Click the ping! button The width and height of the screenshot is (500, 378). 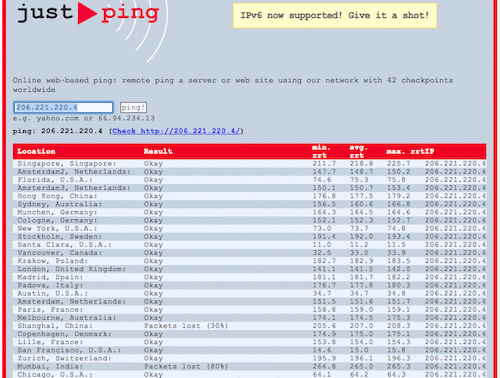click(x=133, y=108)
